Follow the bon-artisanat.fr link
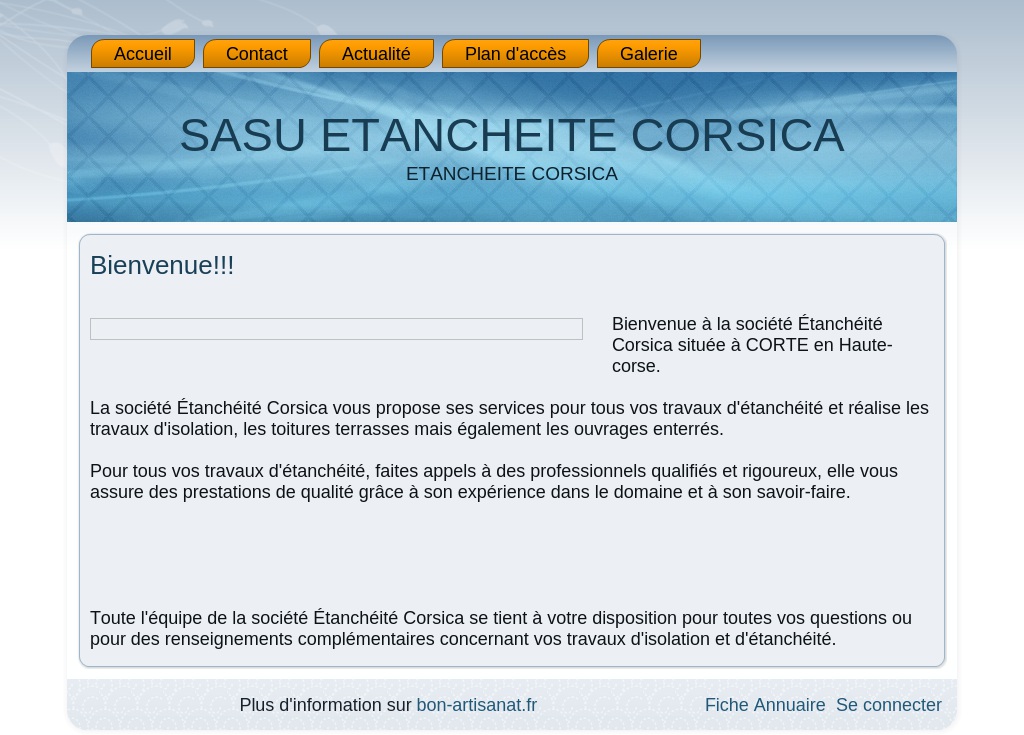Screen dimensions: 1024x735 [x=477, y=705]
